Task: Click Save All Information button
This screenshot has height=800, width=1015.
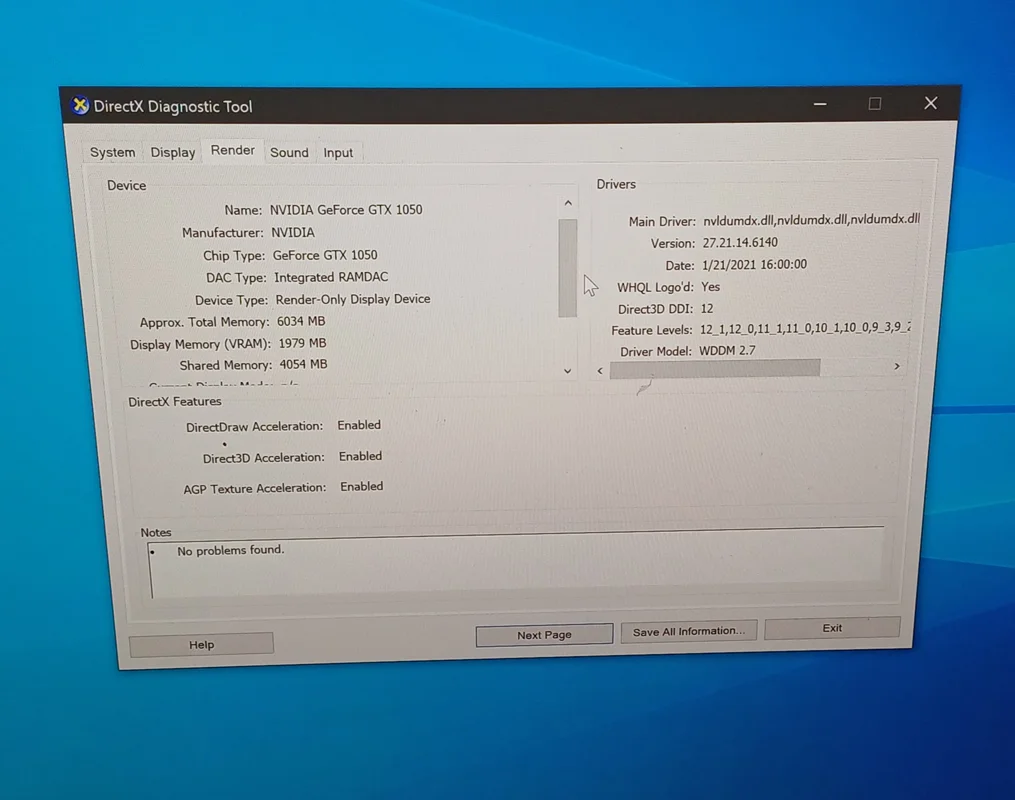Action: (689, 632)
